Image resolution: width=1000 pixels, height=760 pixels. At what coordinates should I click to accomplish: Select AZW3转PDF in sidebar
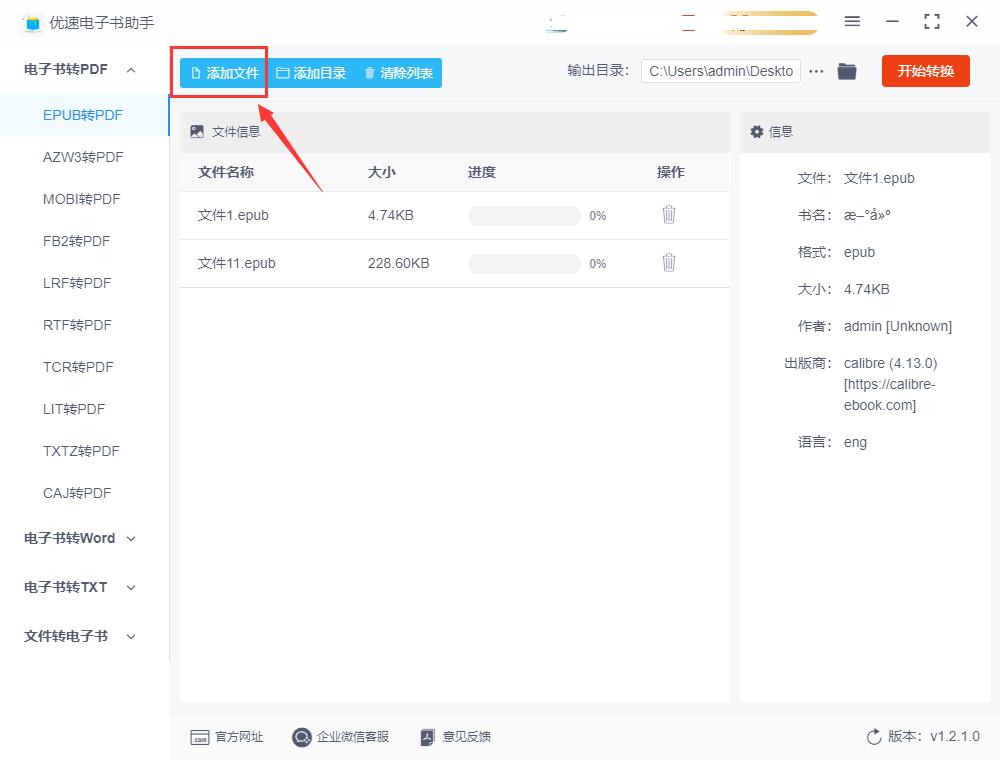pos(83,157)
